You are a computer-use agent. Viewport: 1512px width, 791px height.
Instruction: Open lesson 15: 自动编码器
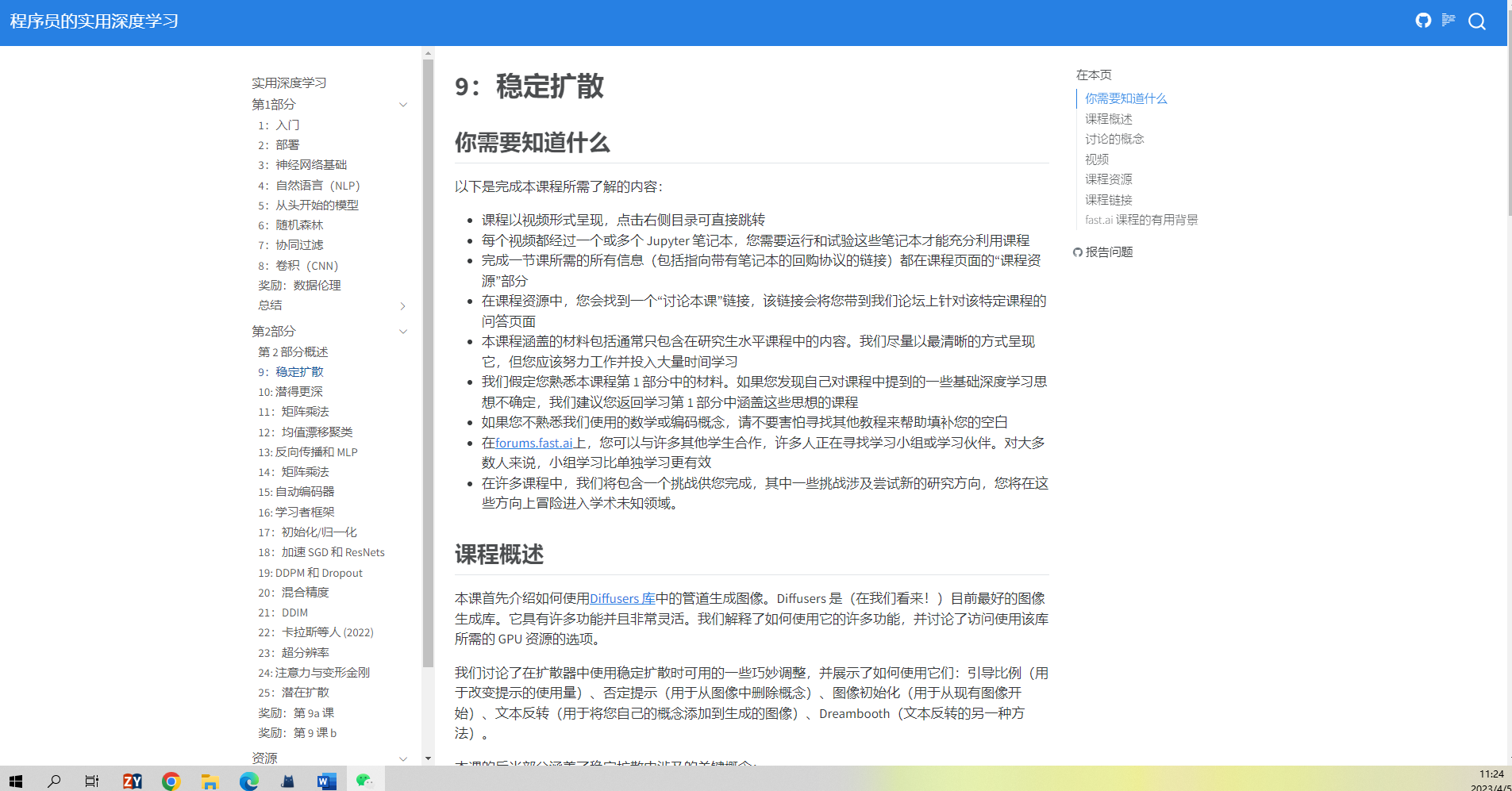[x=296, y=492]
